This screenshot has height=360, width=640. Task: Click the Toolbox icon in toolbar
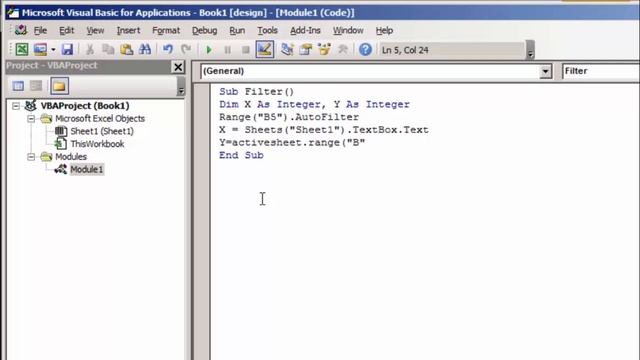click(x=343, y=50)
